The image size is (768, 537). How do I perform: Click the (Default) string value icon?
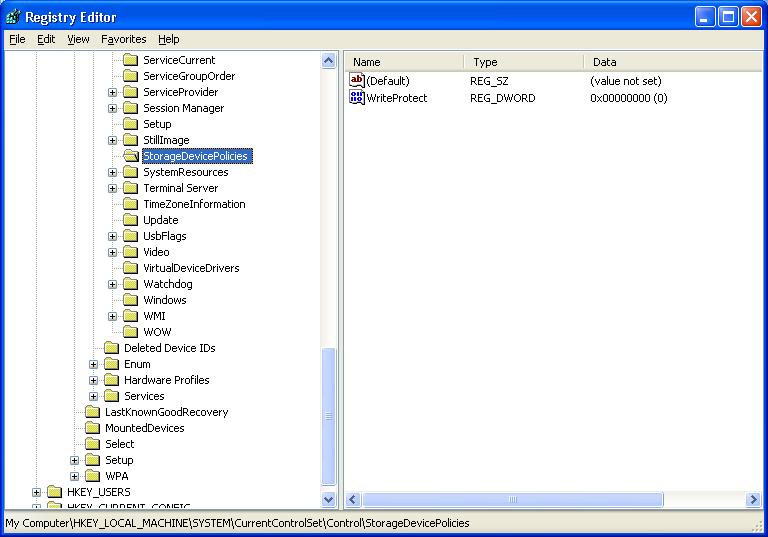click(x=357, y=80)
